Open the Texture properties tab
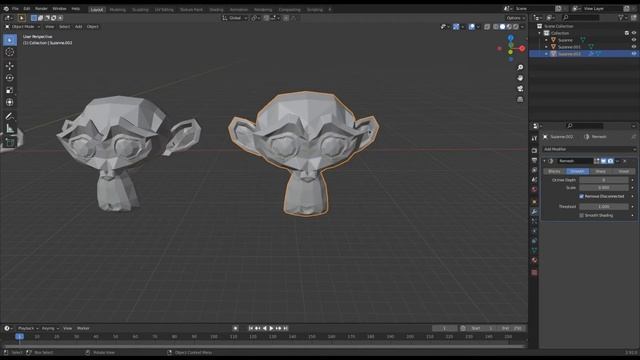640x360 pixels. [x=534, y=272]
